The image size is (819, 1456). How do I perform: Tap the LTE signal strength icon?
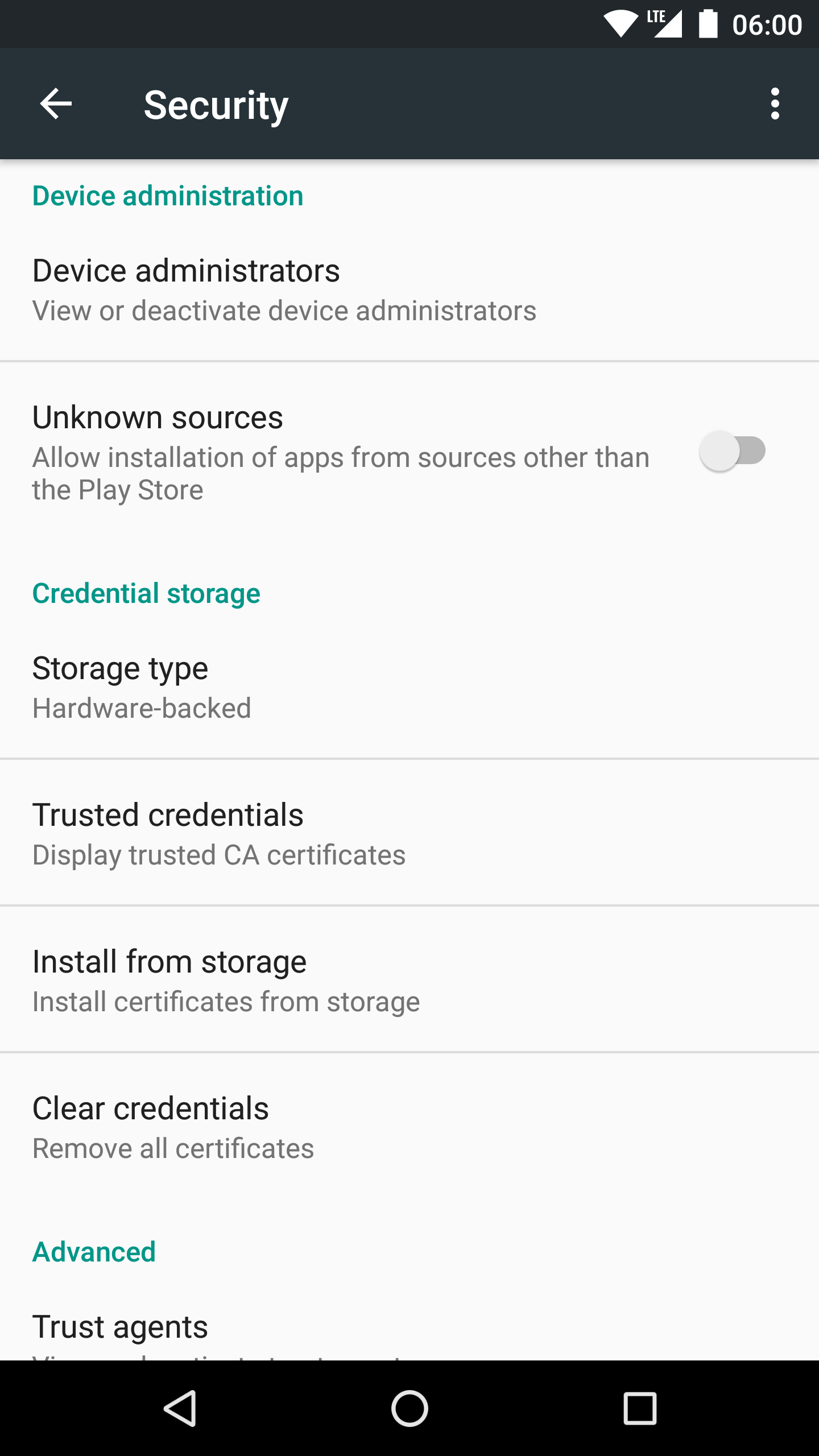tap(665, 24)
